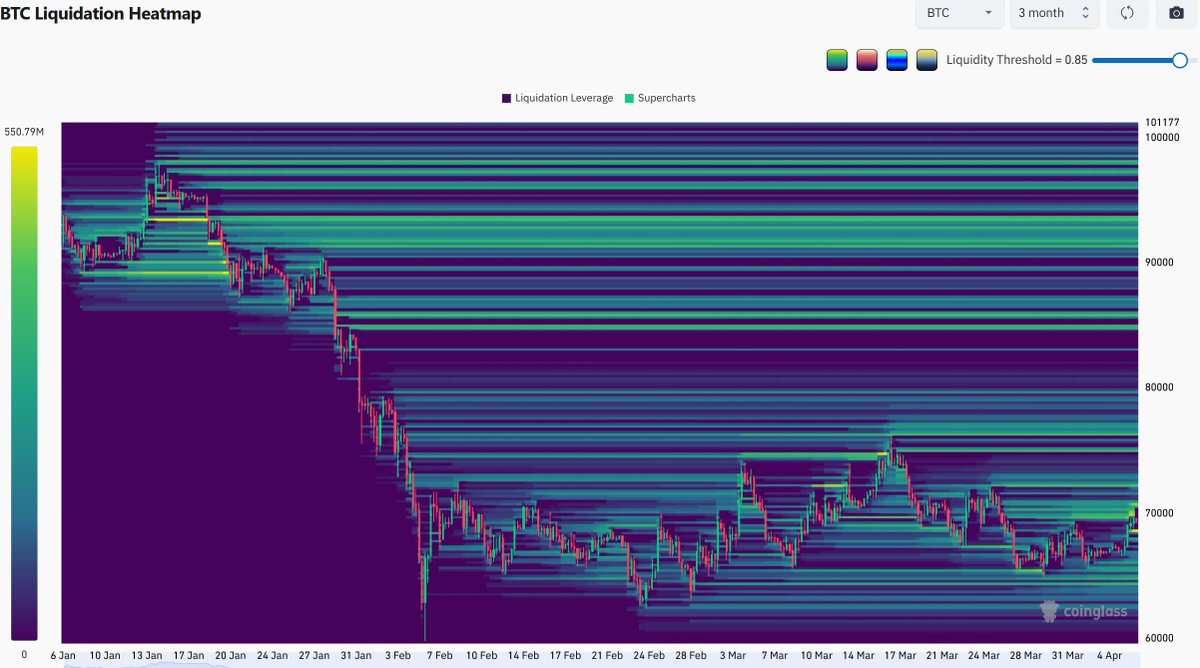
Task: Click the 28 Mar date axis label
Action: coord(1026,656)
